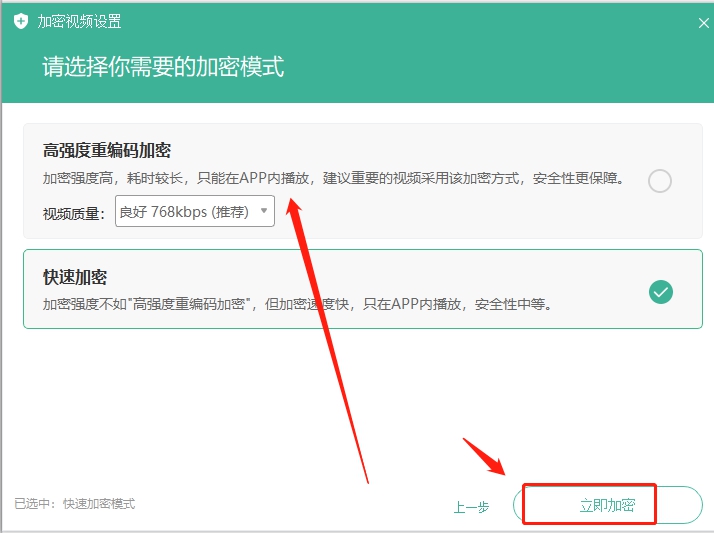Close the 加密视频设置 dialog

pyautogui.click(x=703, y=21)
